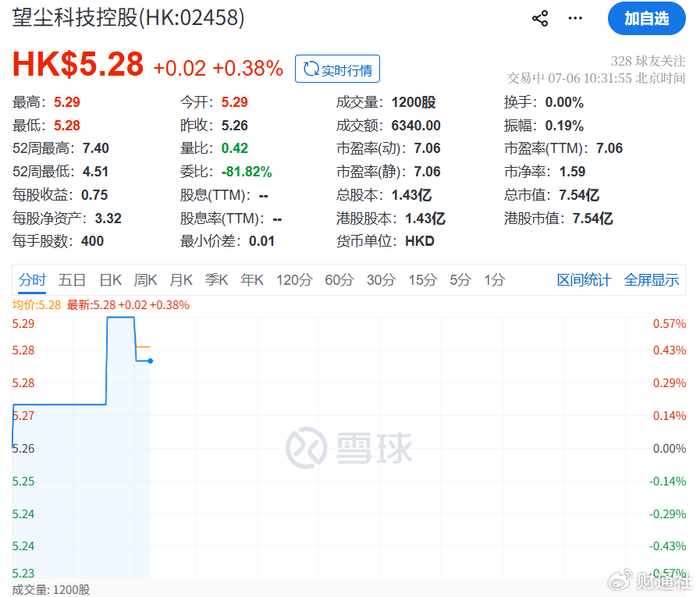
Task: Switch to the 日K chart tab
Action: coord(110,280)
